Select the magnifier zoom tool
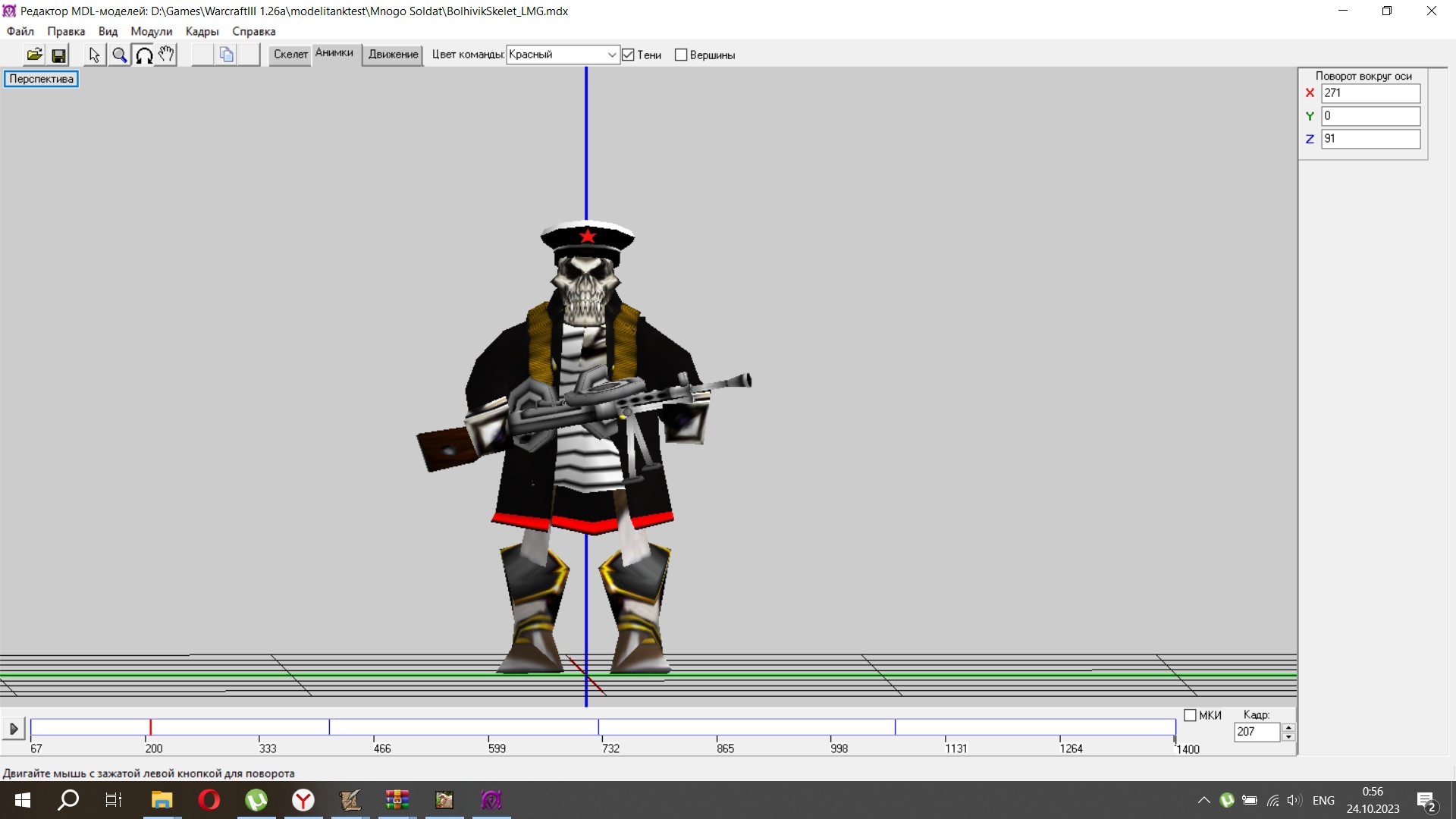The width and height of the screenshot is (1456, 819). (119, 55)
